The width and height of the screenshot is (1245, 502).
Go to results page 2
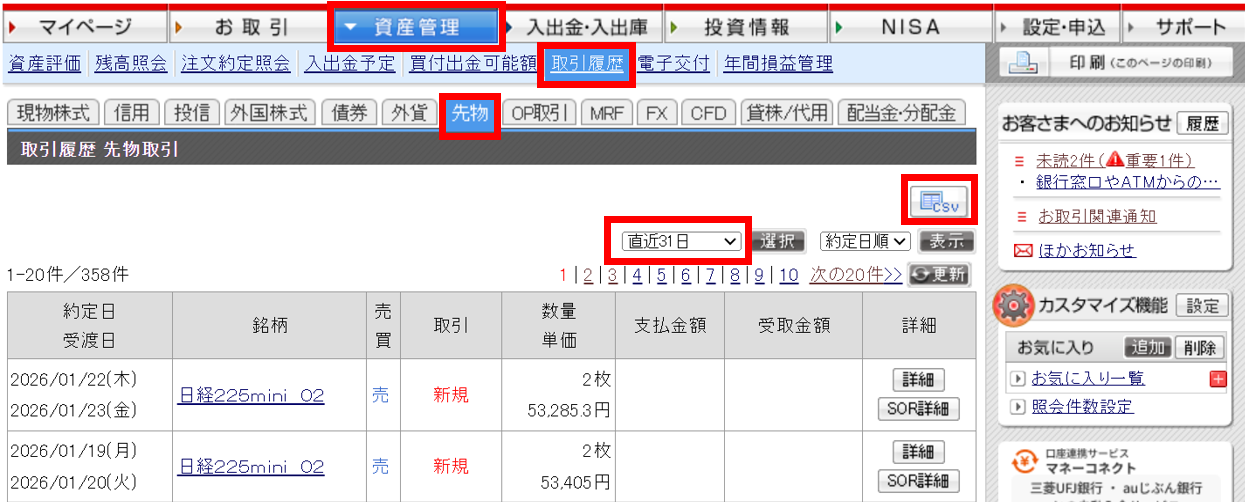click(588, 275)
